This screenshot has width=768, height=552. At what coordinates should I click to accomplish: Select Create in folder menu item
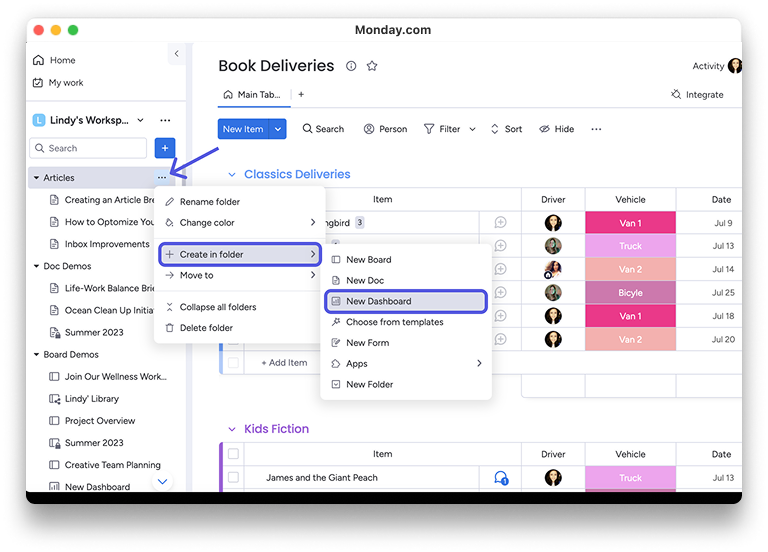click(x=240, y=254)
